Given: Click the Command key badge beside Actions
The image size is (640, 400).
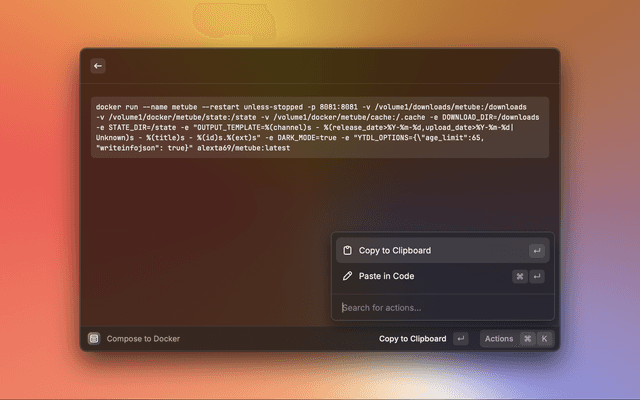Looking at the screenshot, I should (527, 339).
